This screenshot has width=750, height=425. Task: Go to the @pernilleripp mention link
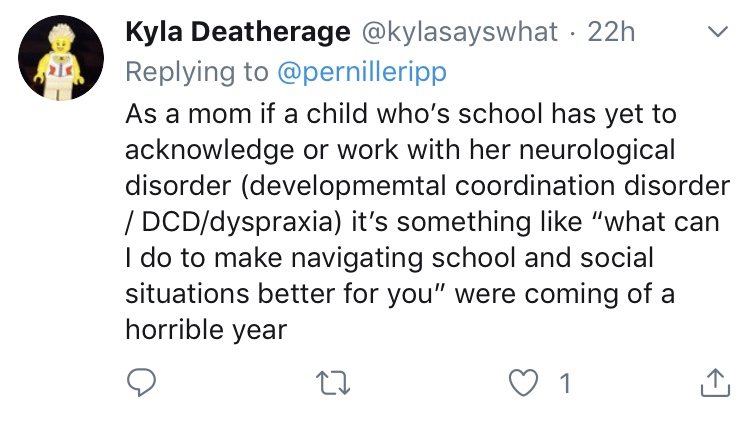pos(361,72)
